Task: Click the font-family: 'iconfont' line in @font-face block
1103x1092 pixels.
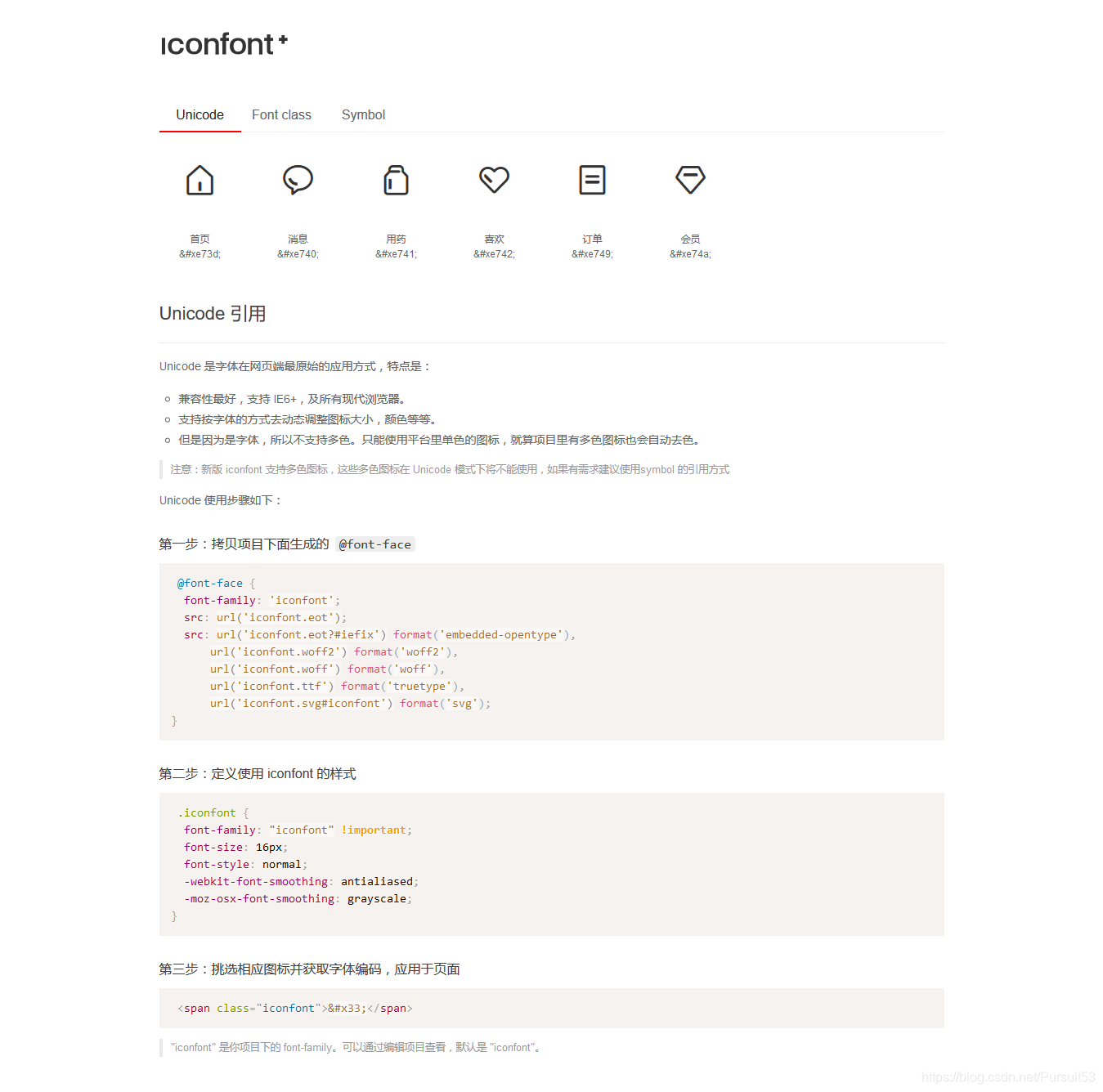Action: click(262, 600)
